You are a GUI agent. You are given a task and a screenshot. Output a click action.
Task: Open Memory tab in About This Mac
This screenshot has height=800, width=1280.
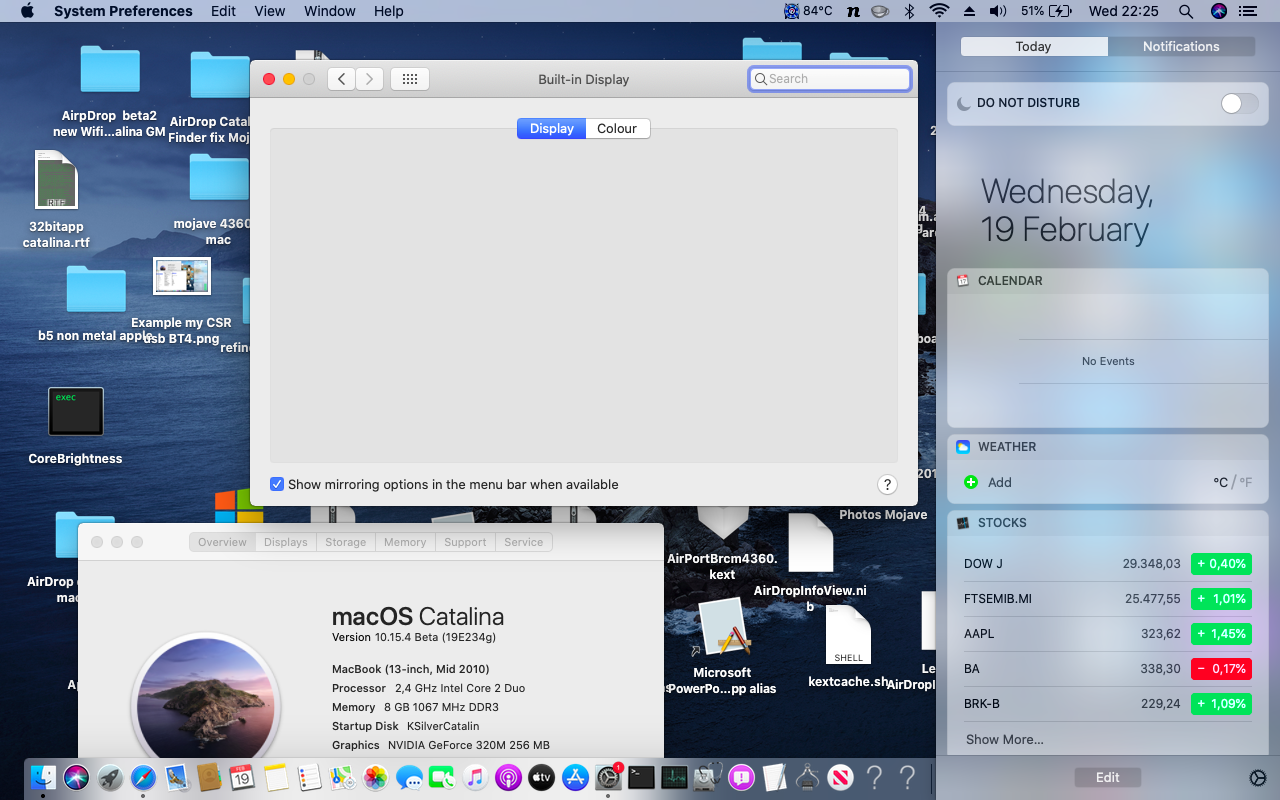click(x=405, y=542)
